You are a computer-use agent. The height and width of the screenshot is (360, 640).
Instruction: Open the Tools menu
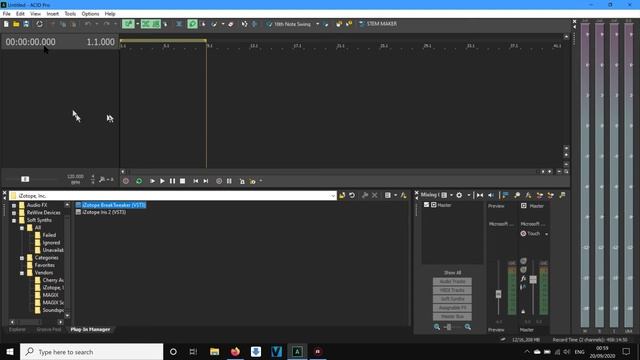pos(70,14)
